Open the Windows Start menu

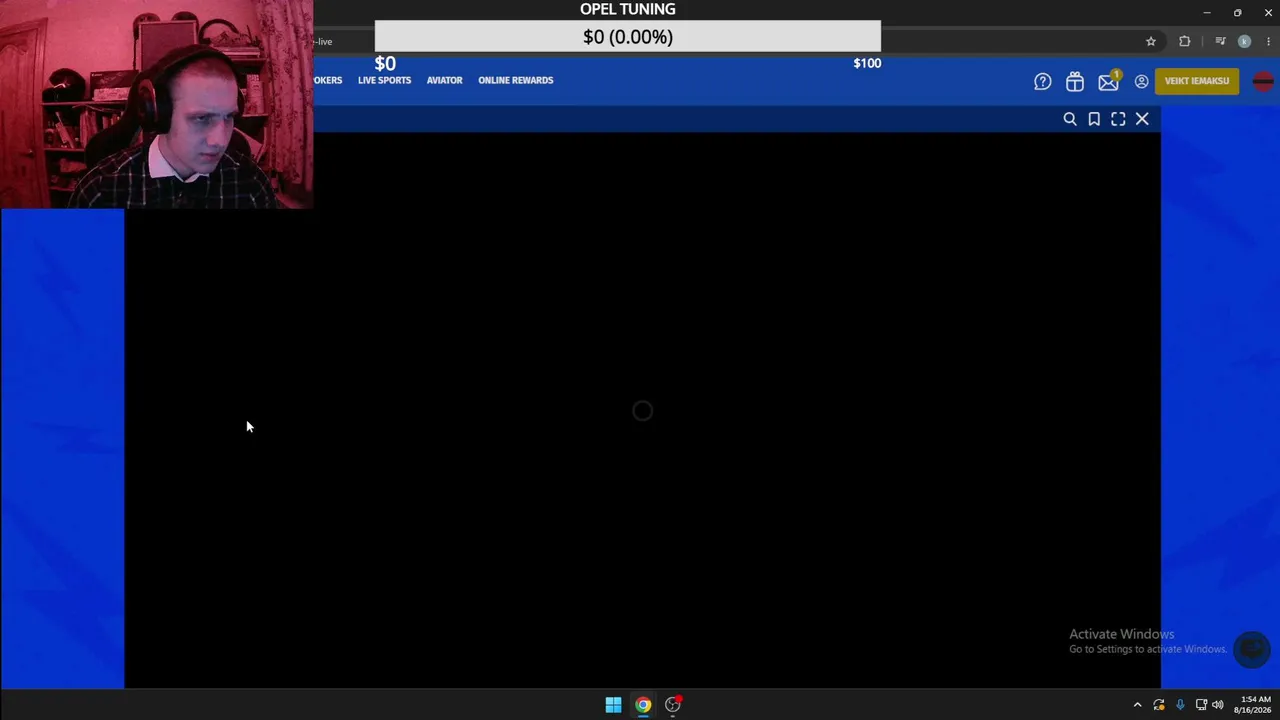click(613, 705)
